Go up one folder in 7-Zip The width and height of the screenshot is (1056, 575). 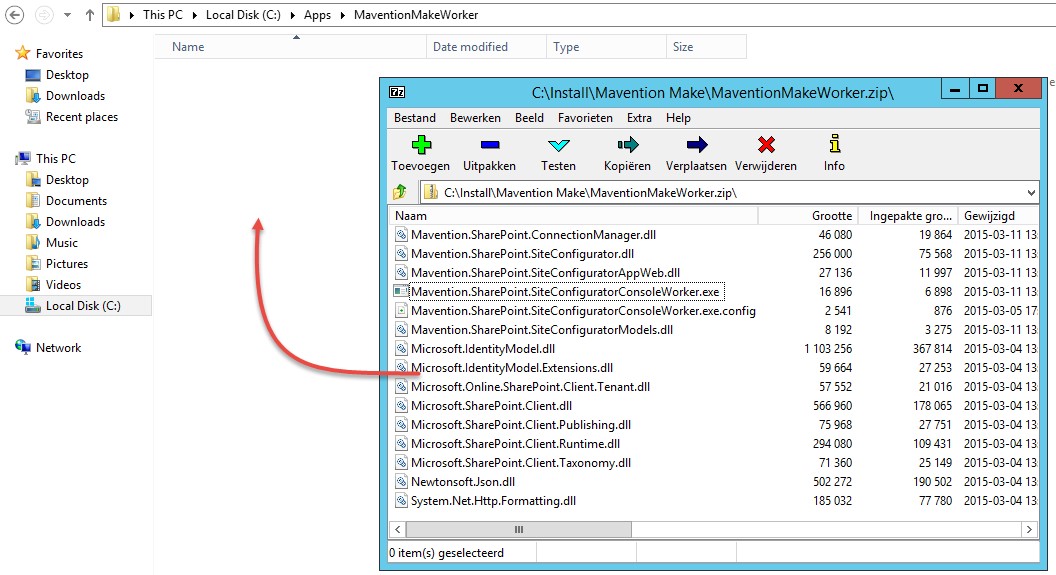tap(400, 192)
